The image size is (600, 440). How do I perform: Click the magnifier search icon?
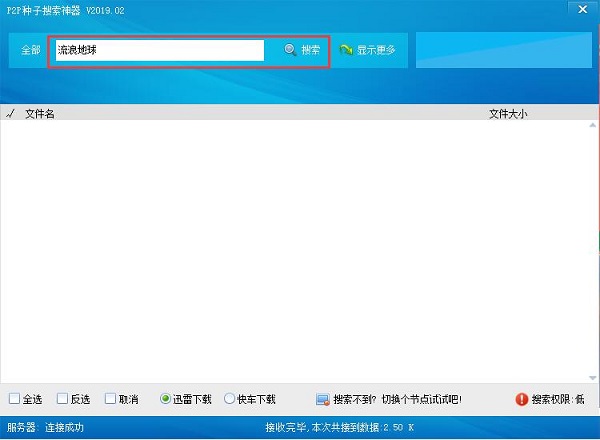pos(290,49)
